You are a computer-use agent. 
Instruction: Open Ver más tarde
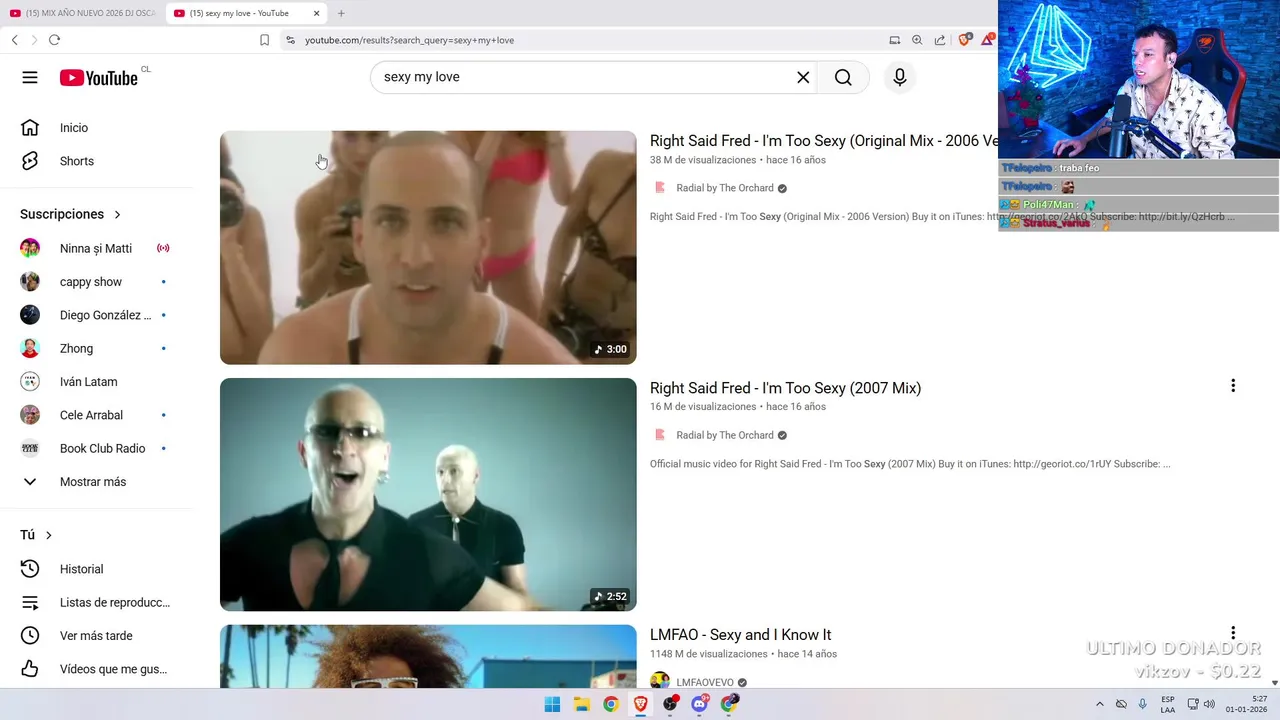[98, 636]
